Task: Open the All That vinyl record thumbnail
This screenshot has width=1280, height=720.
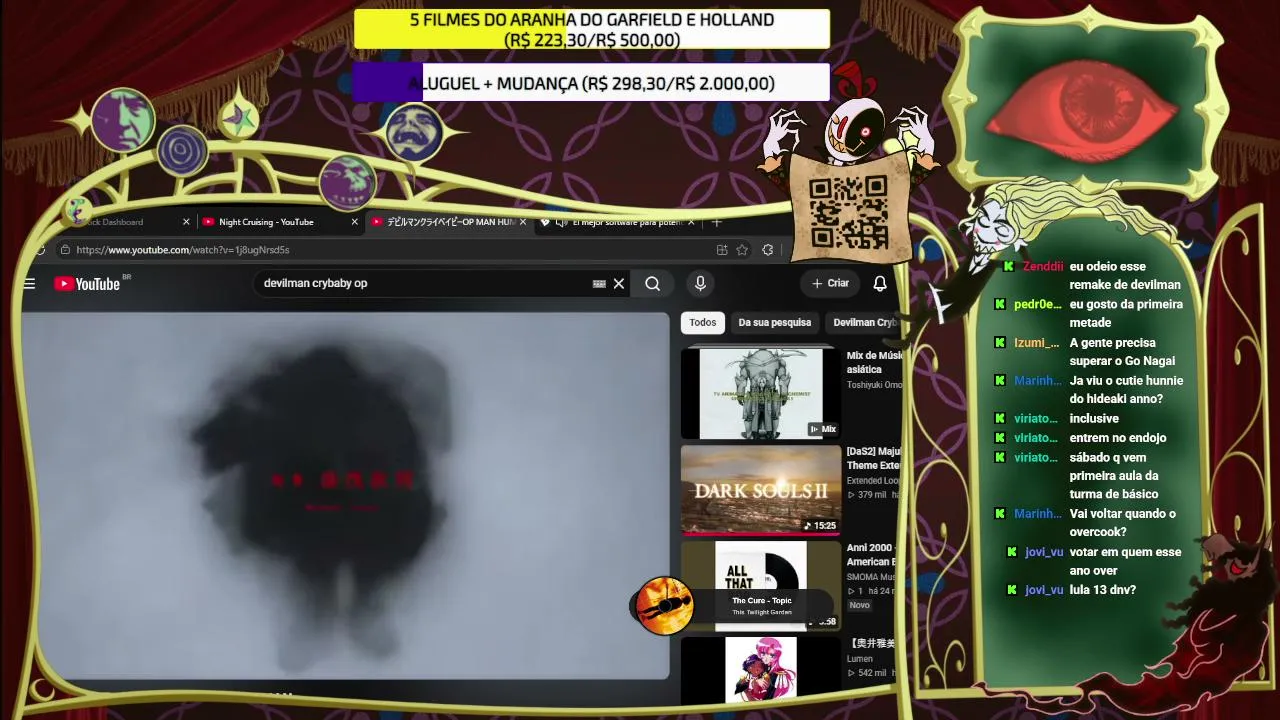Action: (761, 586)
